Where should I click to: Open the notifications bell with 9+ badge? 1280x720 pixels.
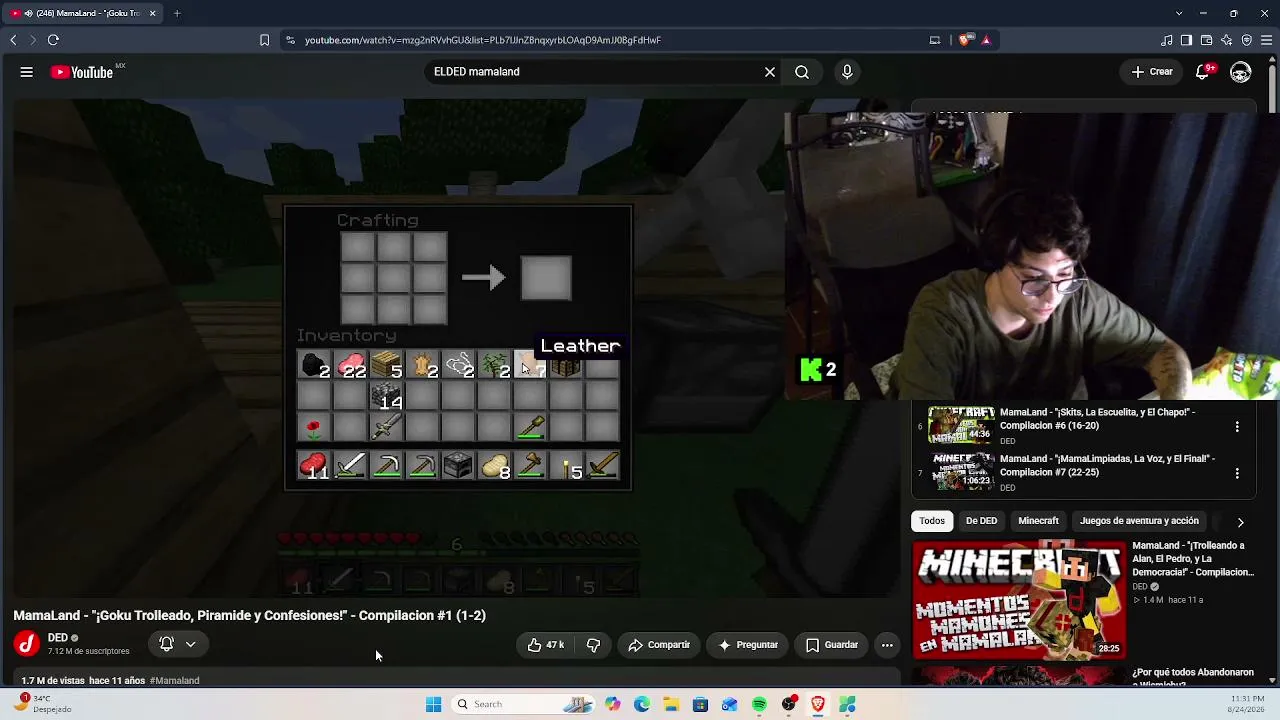(1204, 72)
